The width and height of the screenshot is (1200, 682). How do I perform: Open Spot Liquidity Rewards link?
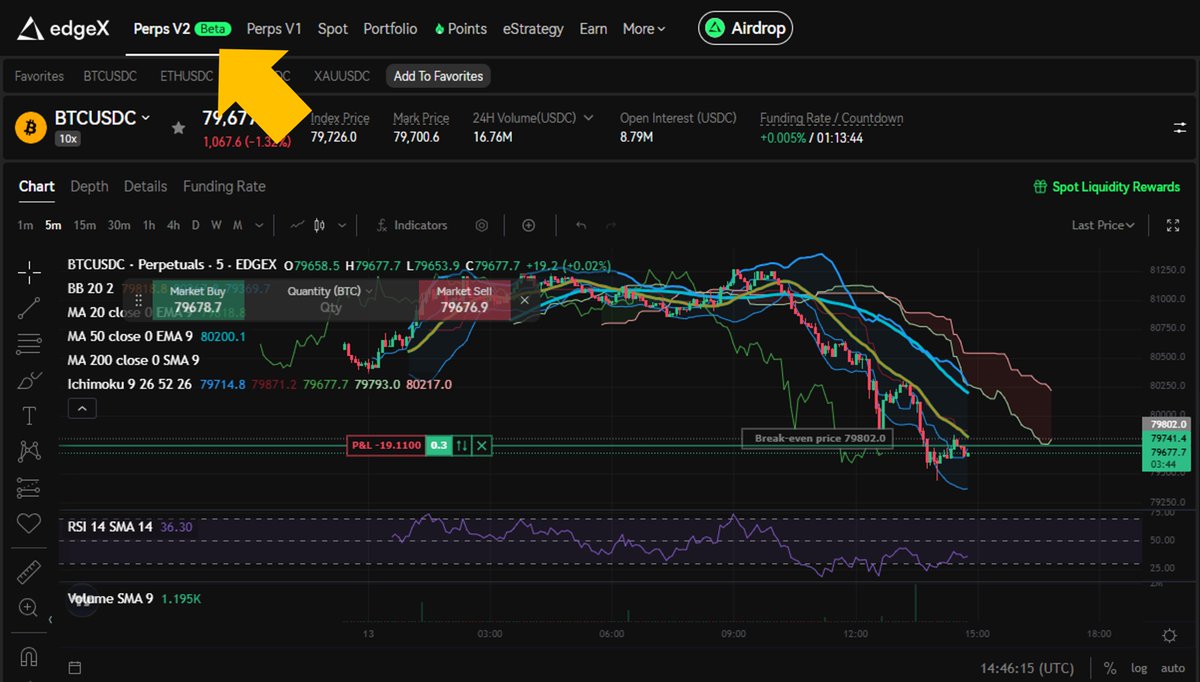[x=1106, y=187]
